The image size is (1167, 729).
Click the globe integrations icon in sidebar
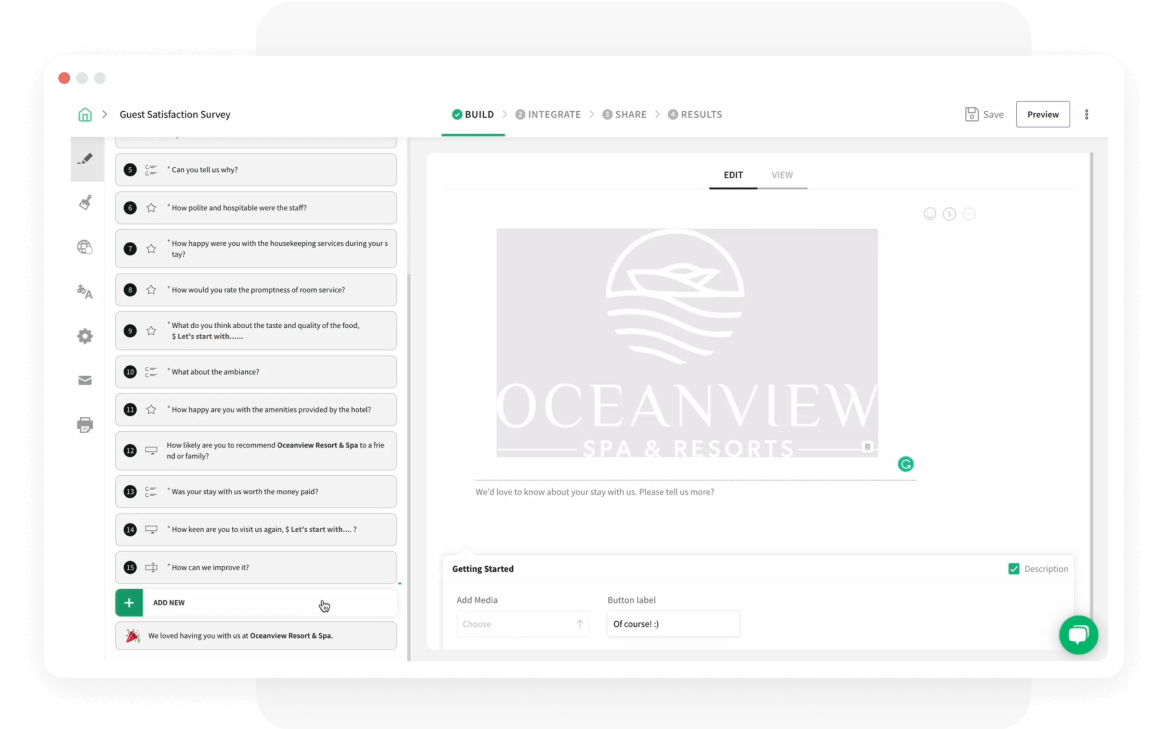(86, 246)
